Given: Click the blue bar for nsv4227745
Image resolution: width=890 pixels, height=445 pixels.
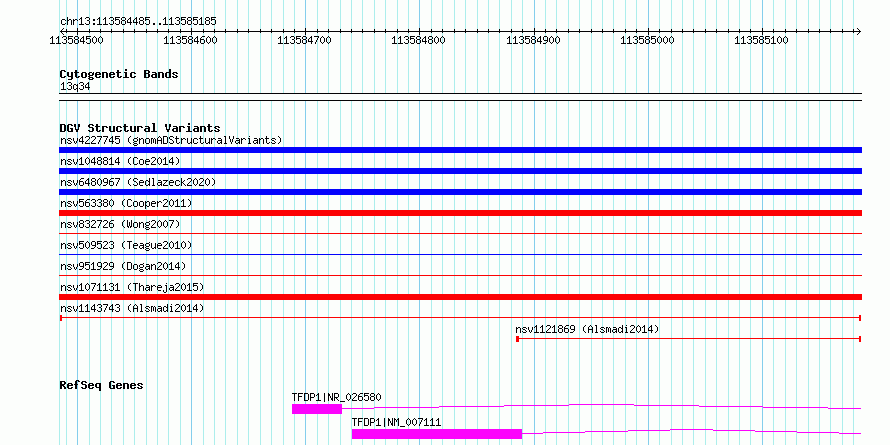Looking at the screenshot, I should (x=460, y=150).
